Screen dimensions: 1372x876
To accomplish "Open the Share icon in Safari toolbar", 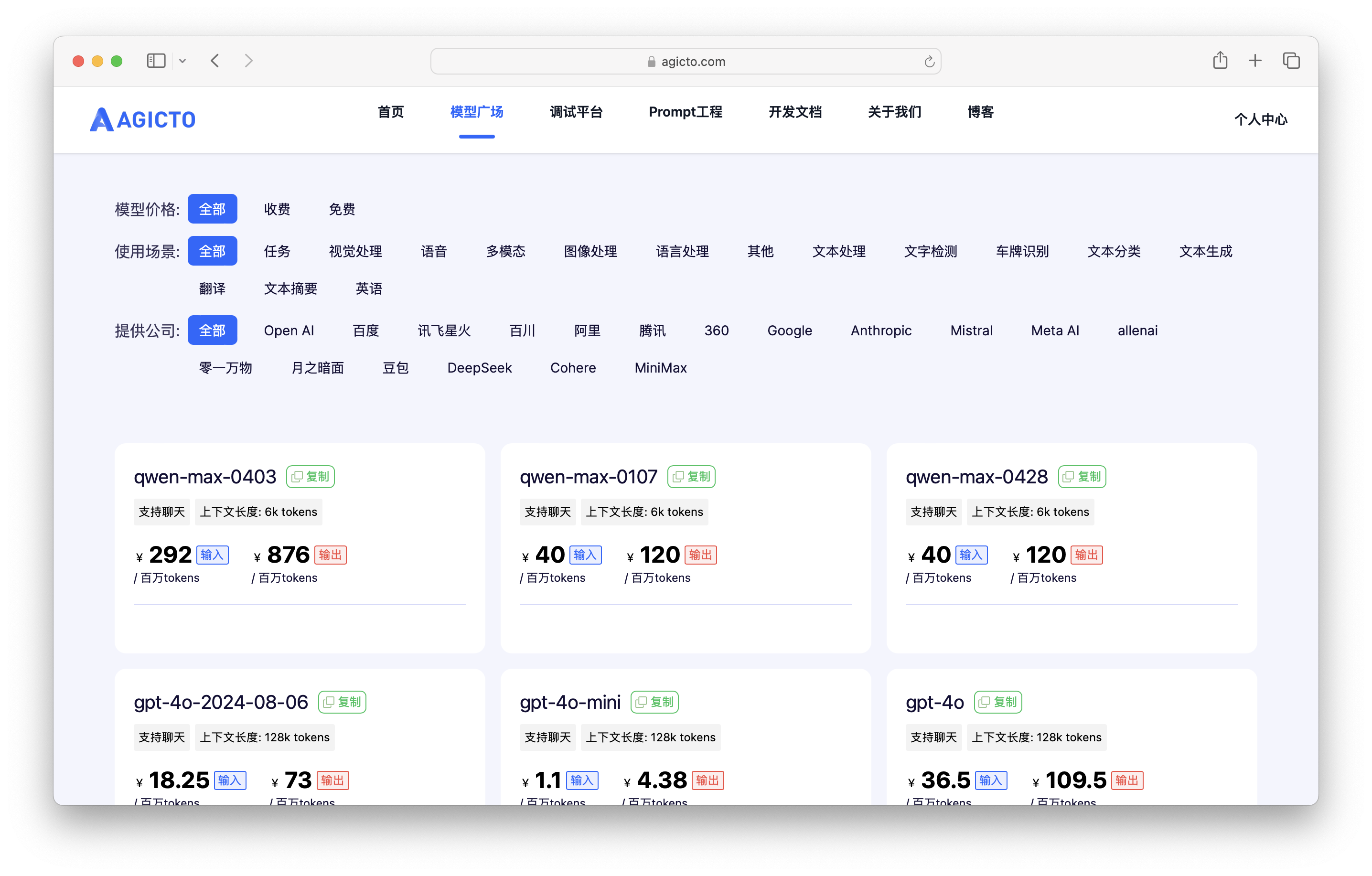I will (x=1219, y=60).
